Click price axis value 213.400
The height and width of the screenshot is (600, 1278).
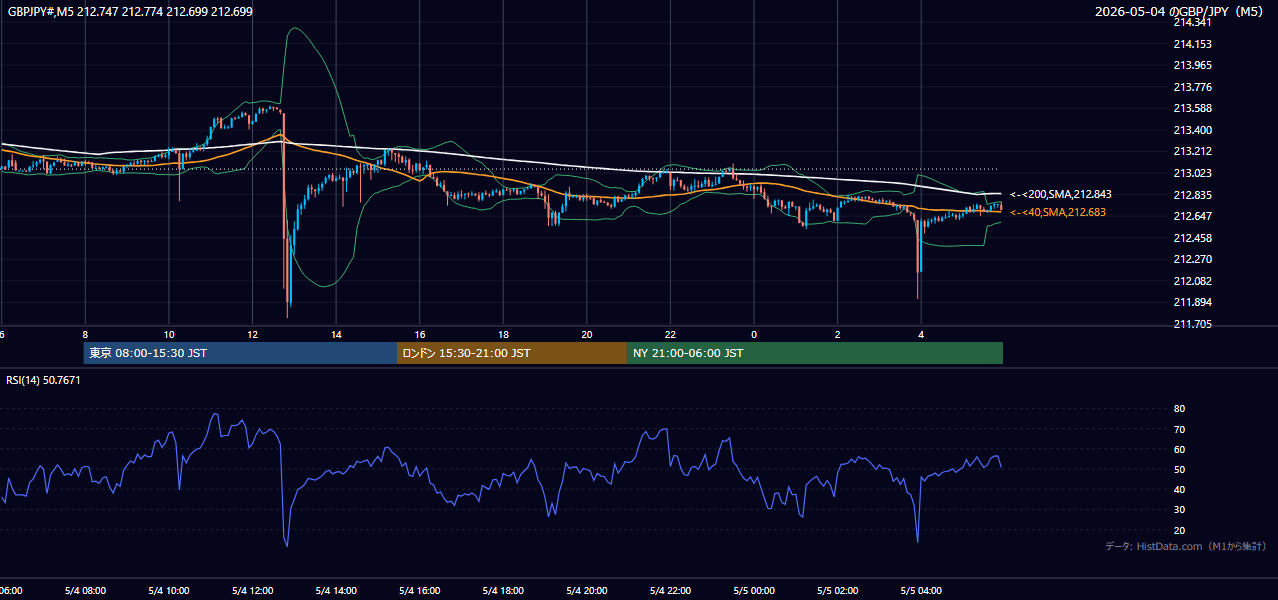tap(1192, 130)
